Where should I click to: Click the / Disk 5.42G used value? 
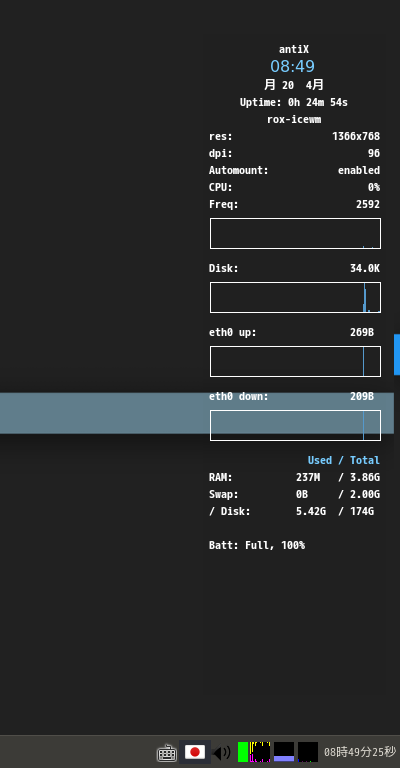tap(311, 512)
